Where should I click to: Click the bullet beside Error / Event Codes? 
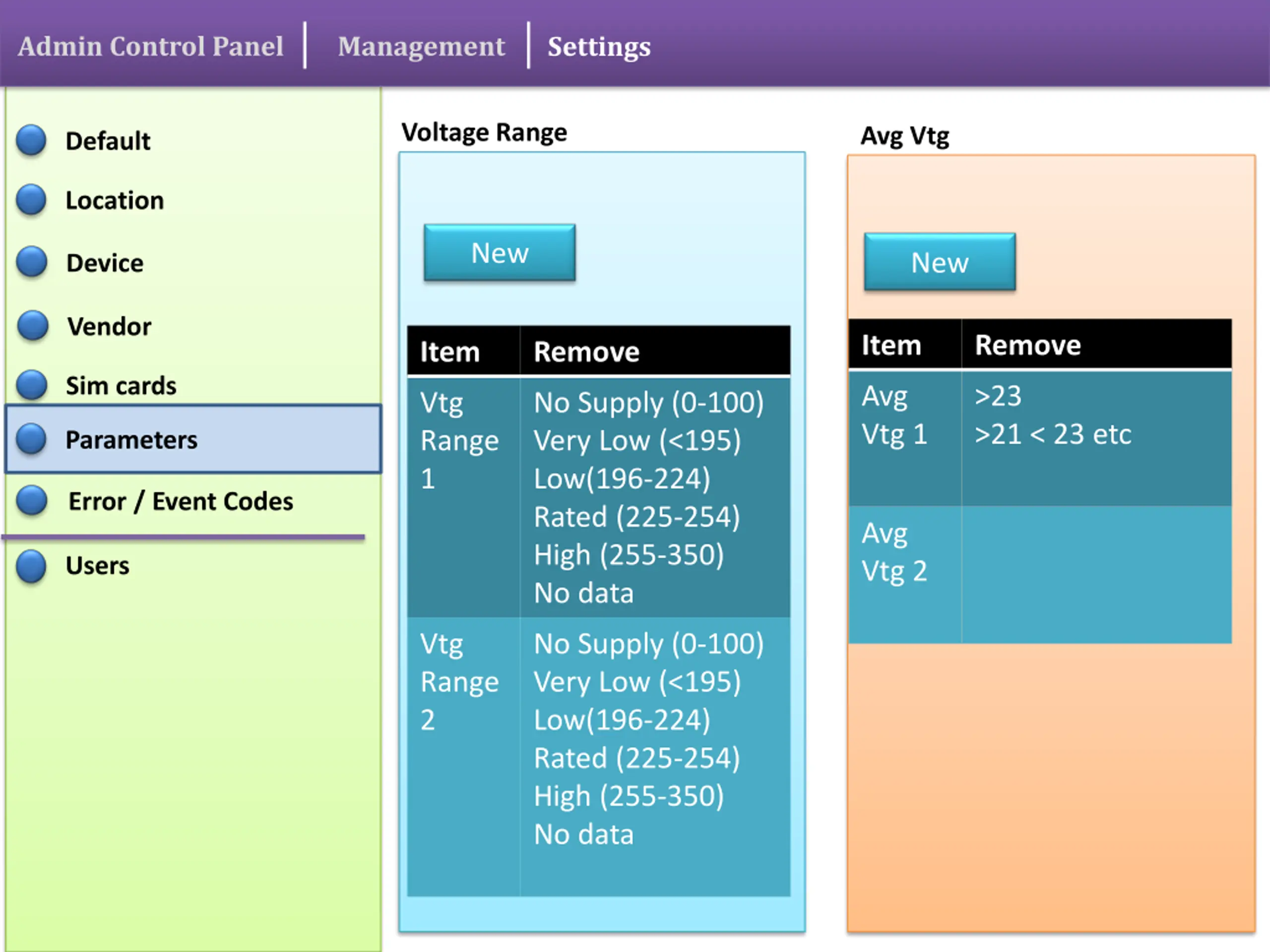(x=31, y=500)
